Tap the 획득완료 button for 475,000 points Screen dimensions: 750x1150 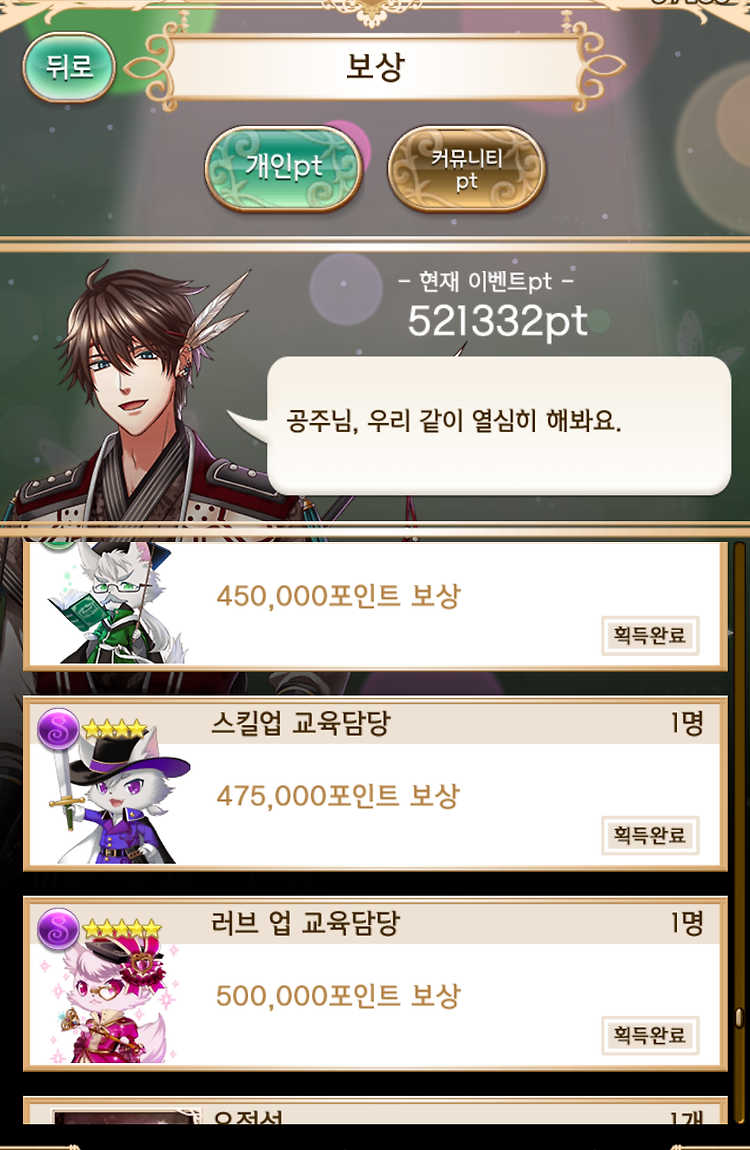click(650, 835)
